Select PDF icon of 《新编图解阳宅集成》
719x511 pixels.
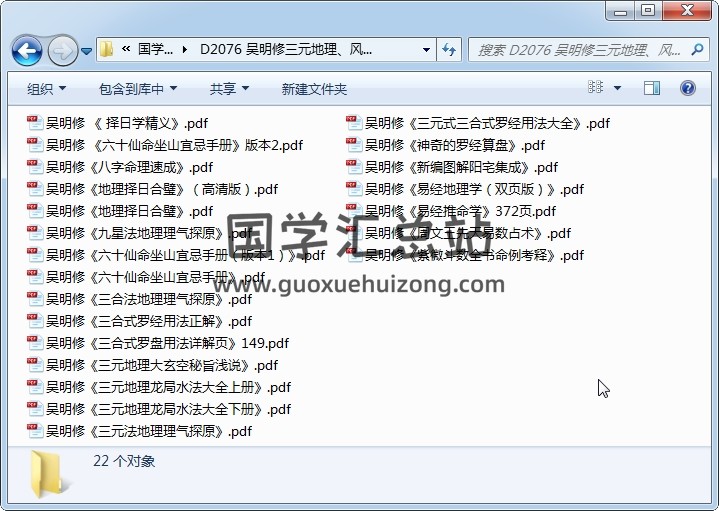[x=354, y=167]
